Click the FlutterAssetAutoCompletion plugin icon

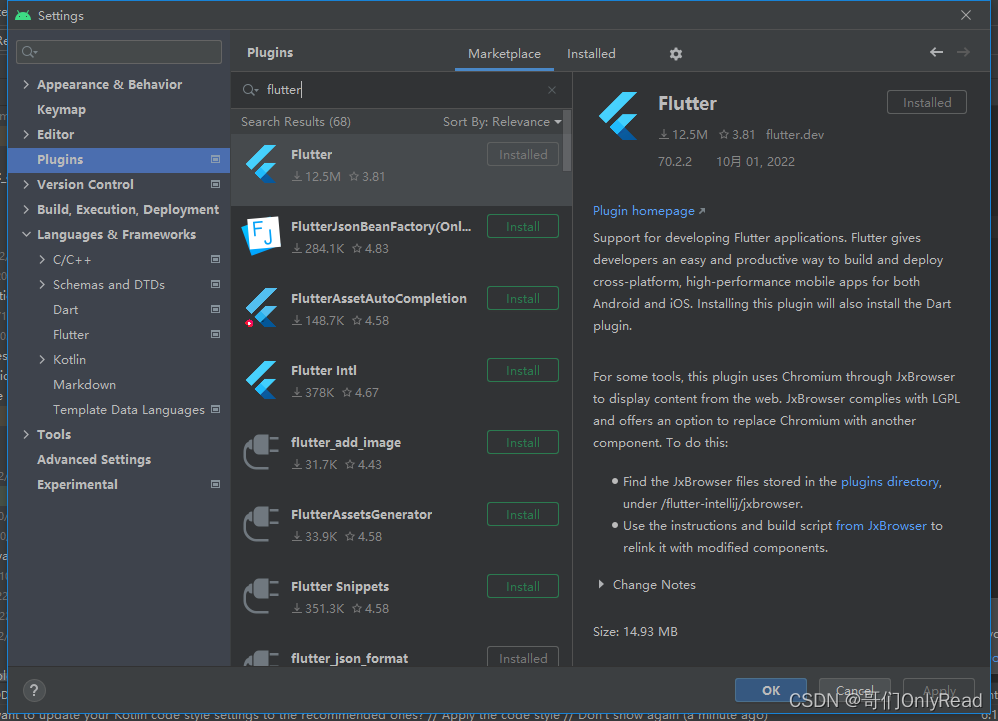(x=262, y=308)
